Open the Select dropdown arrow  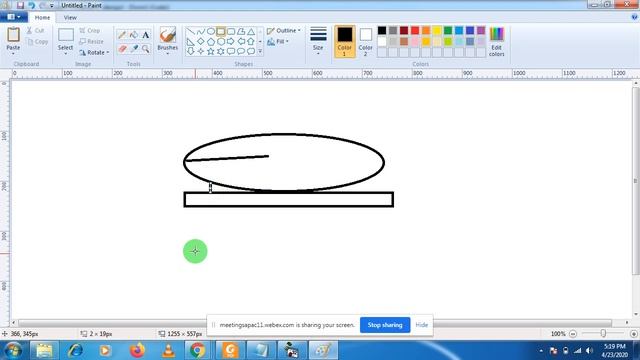pyautogui.click(x=65, y=54)
